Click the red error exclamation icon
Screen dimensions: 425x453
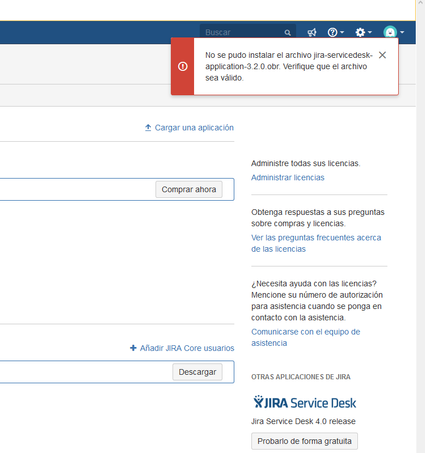click(182, 66)
